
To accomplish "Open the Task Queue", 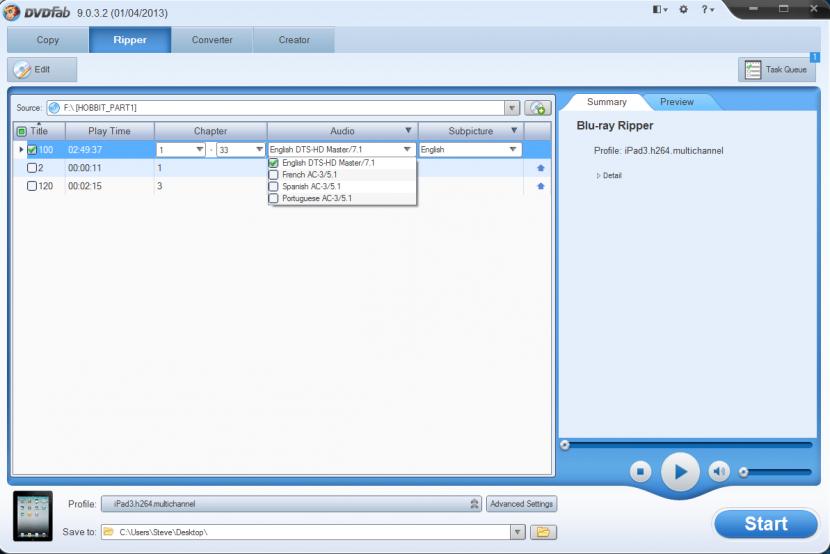I will [776, 69].
